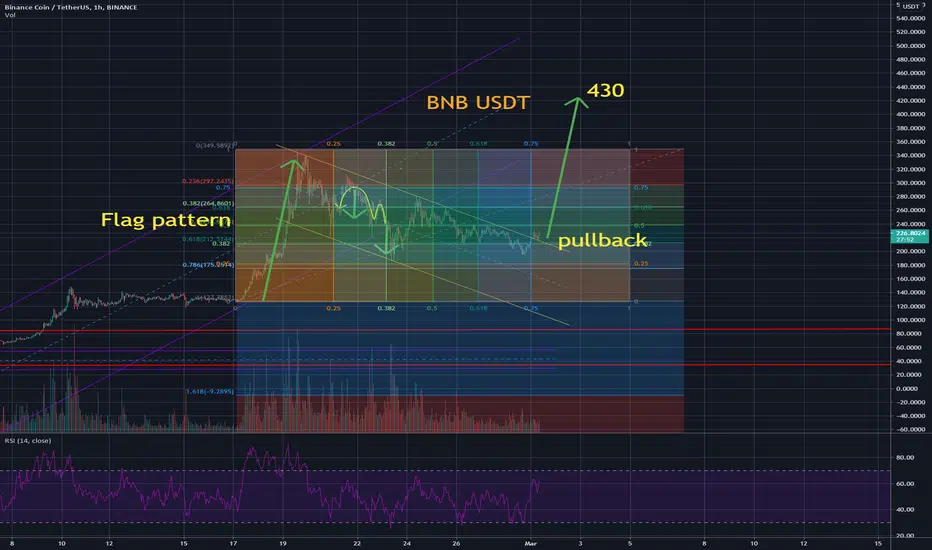This screenshot has height=550, width=932.
Task: Click date 3 on the time axis
Action: (x=580, y=543)
